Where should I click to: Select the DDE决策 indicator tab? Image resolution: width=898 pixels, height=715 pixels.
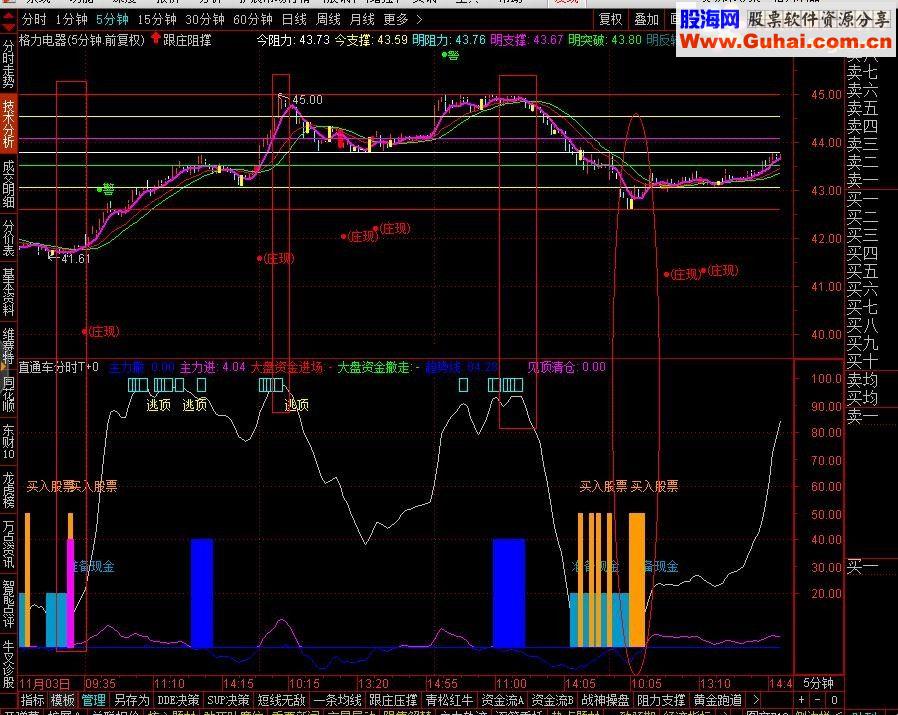pyautogui.click(x=178, y=700)
